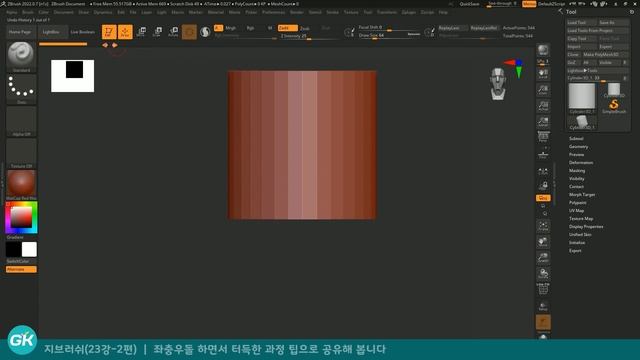Expand the Polypaint subpalette
The width and height of the screenshot is (640, 360).
[578, 202]
